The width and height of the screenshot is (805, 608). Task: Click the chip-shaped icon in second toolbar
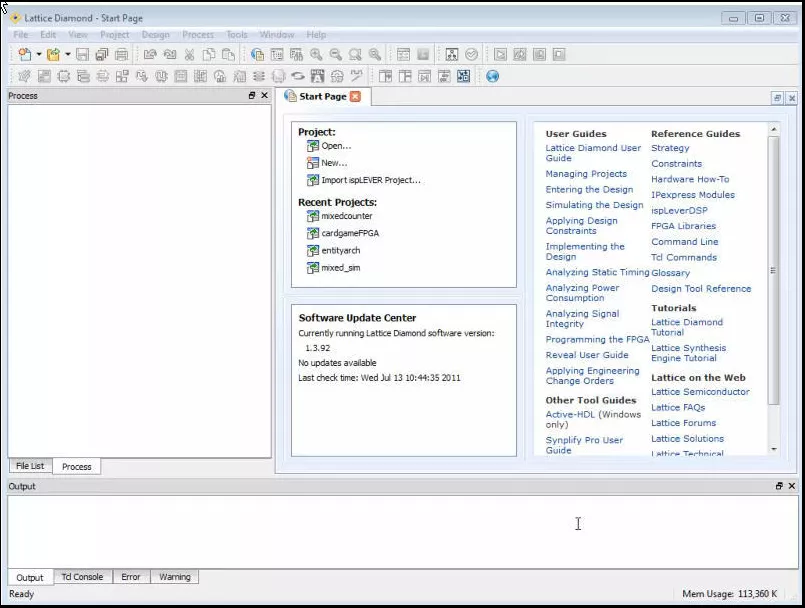pos(64,77)
